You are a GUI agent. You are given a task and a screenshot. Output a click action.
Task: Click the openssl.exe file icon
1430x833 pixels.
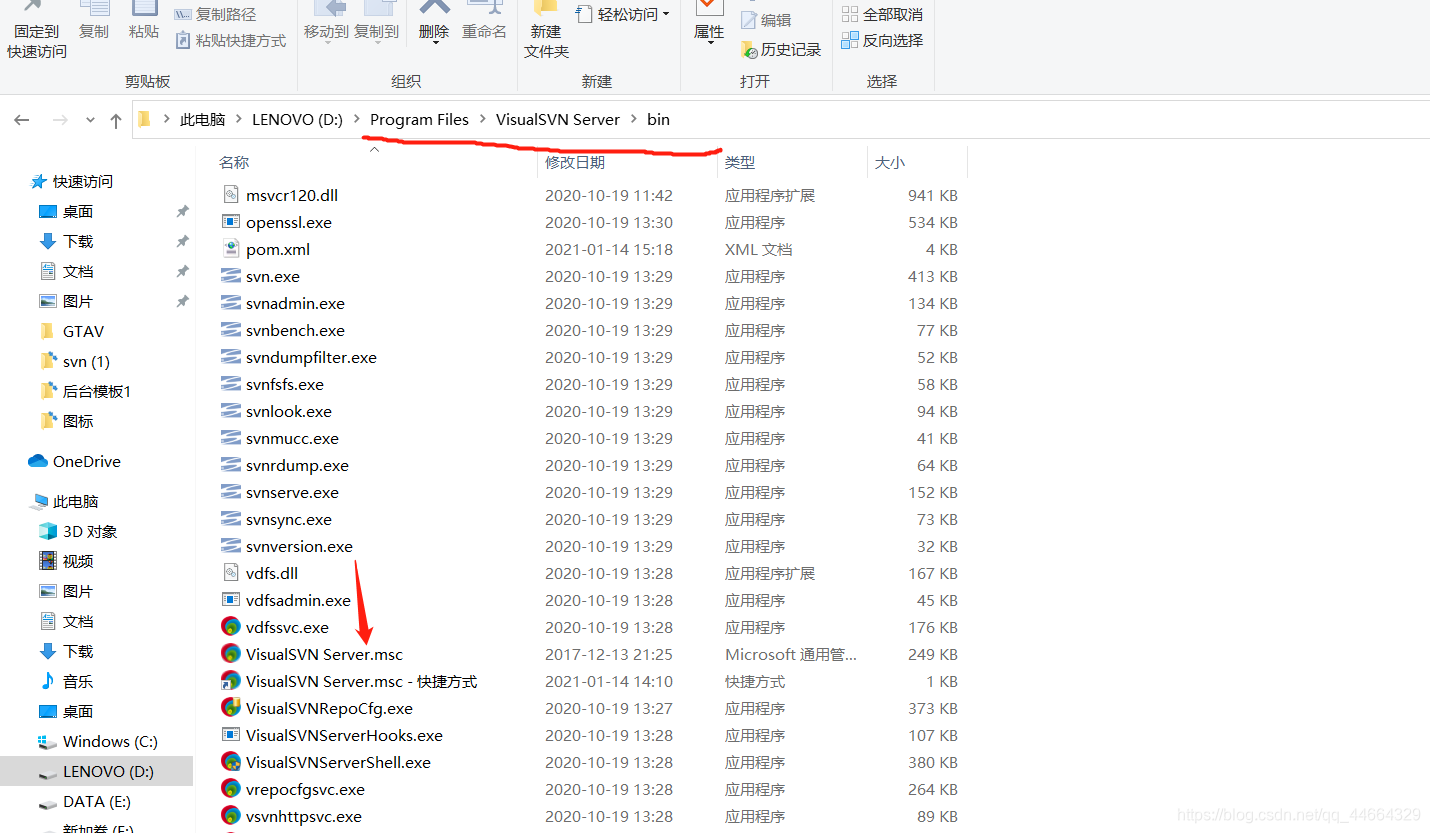tap(231, 222)
